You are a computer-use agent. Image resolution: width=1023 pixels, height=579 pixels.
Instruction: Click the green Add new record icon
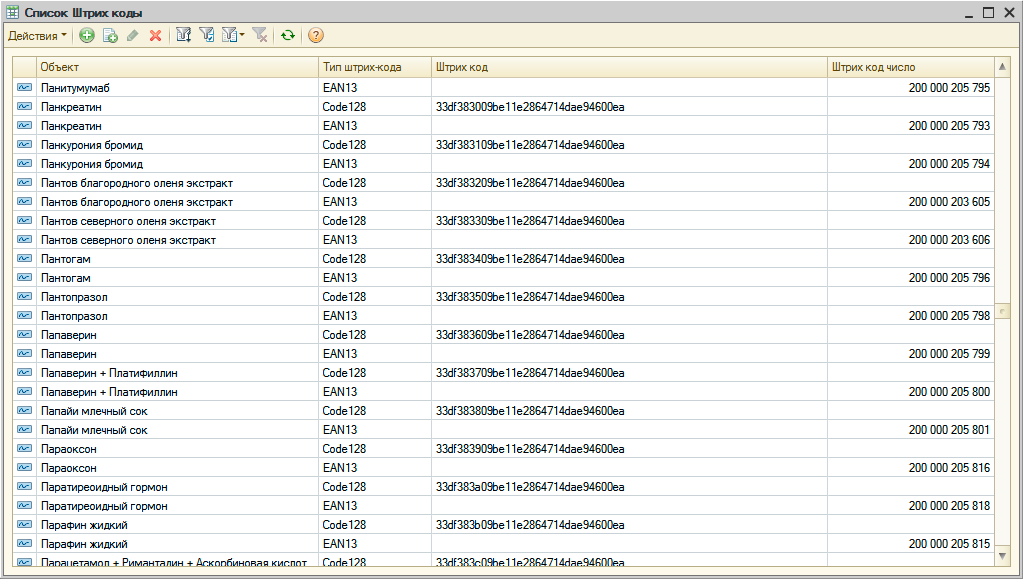[x=87, y=36]
